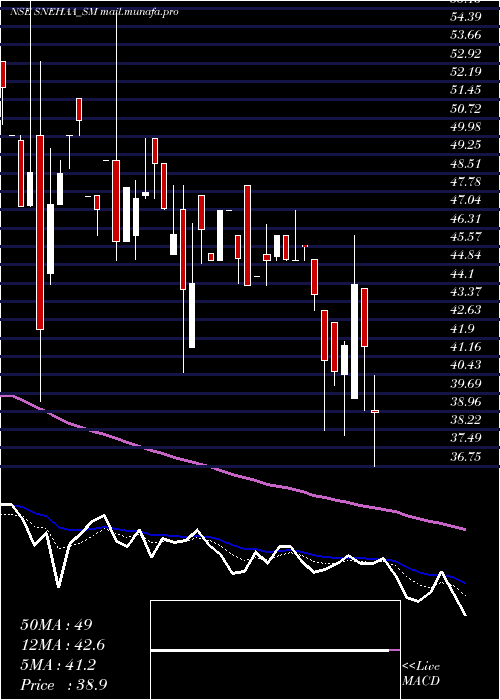Screen dimensions: 500x700
Task: Click the 48.51 price axis label
Action: point(464,163)
